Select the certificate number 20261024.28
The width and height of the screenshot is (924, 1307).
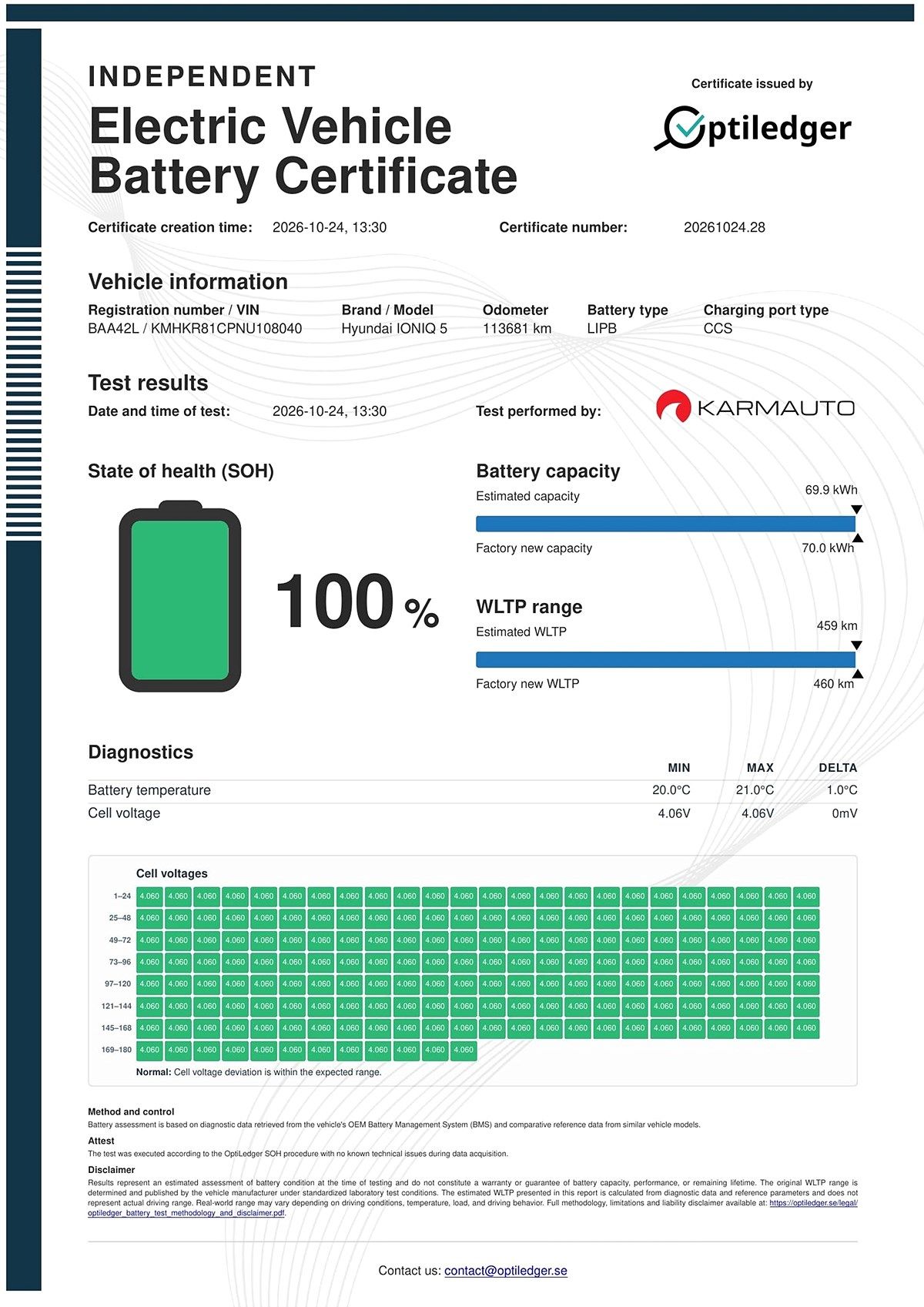pyautogui.click(x=725, y=227)
